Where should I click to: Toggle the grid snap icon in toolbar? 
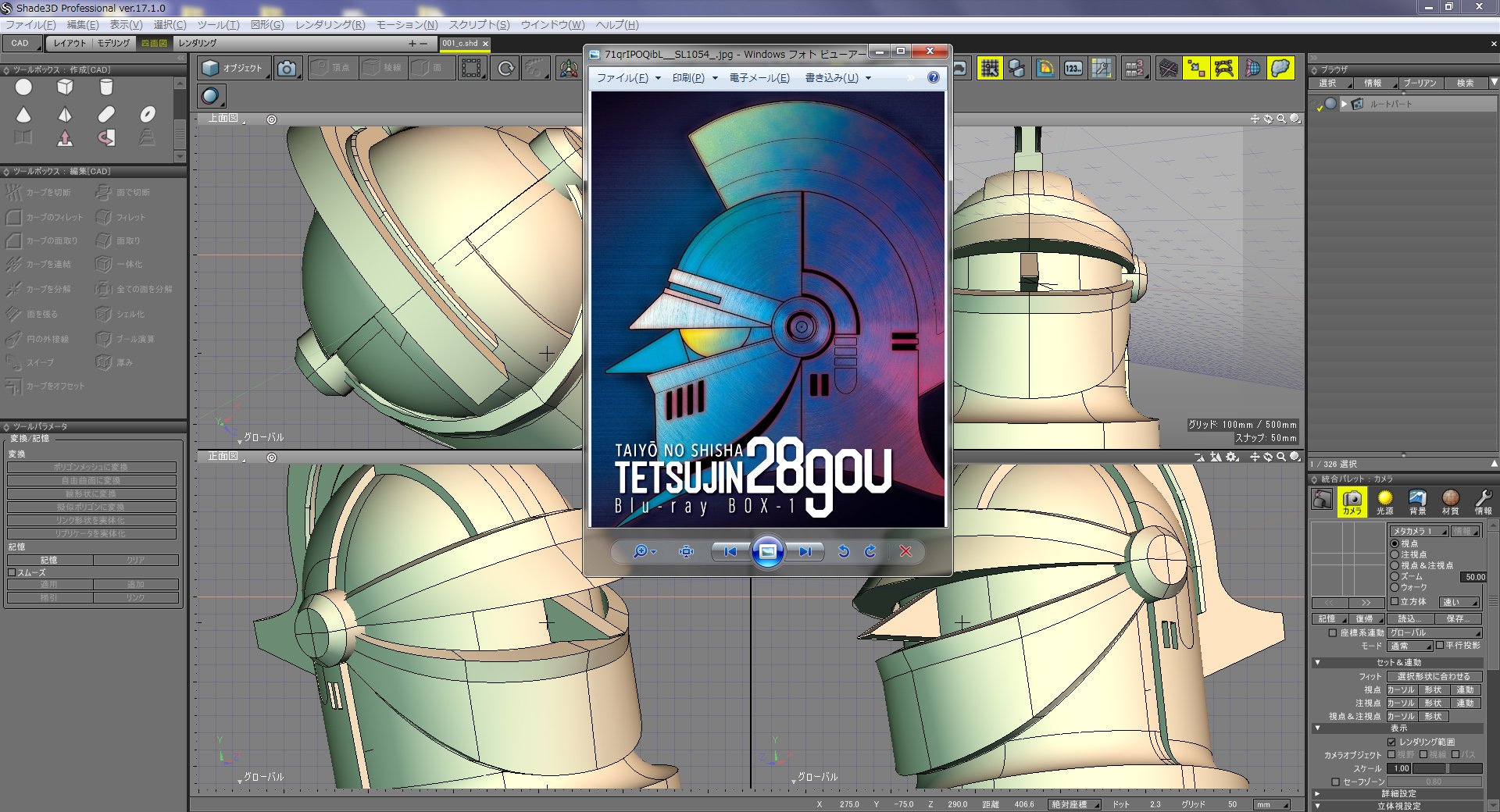click(990, 69)
